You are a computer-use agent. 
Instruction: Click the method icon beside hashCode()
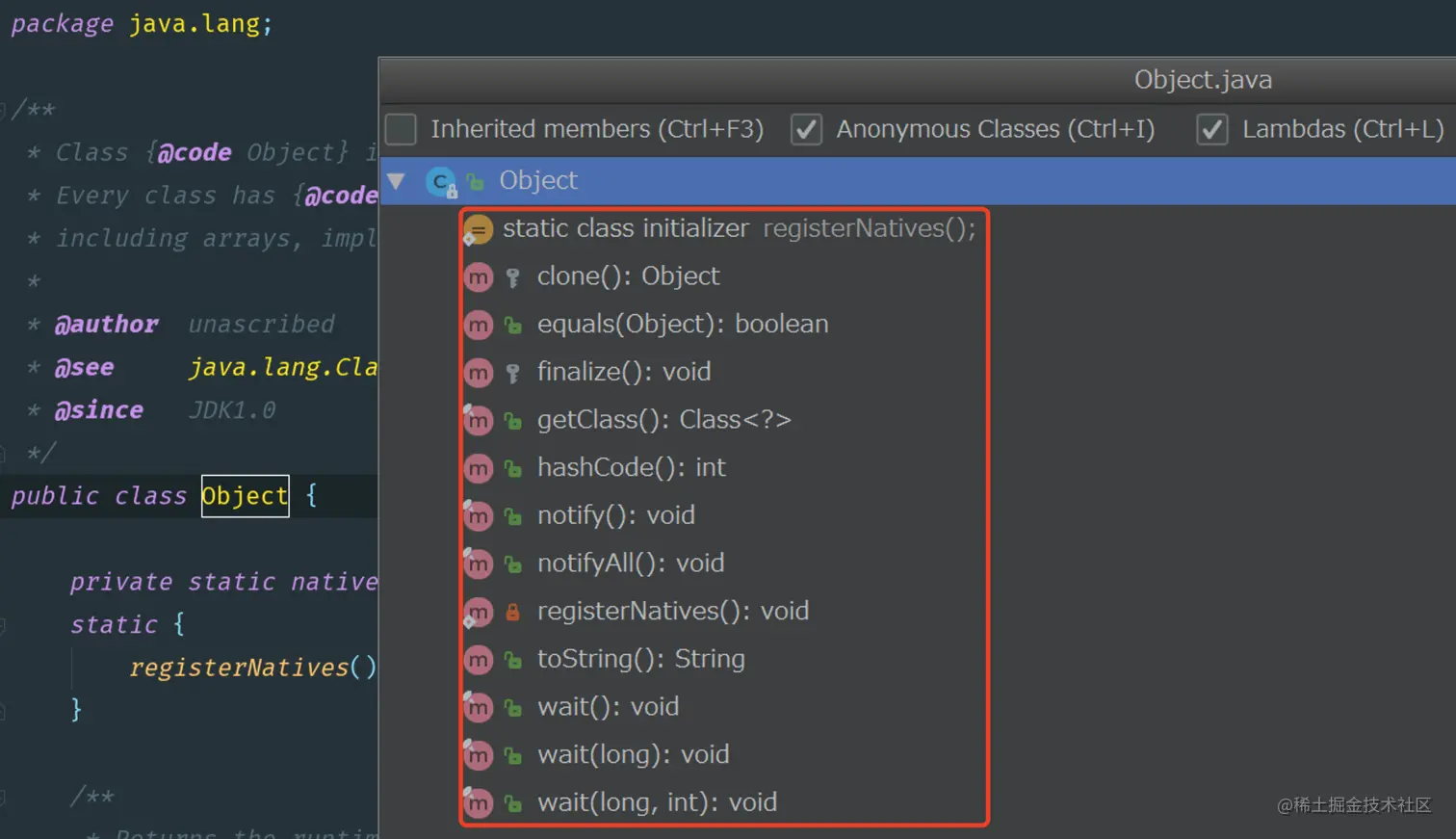[x=478, y=468]
